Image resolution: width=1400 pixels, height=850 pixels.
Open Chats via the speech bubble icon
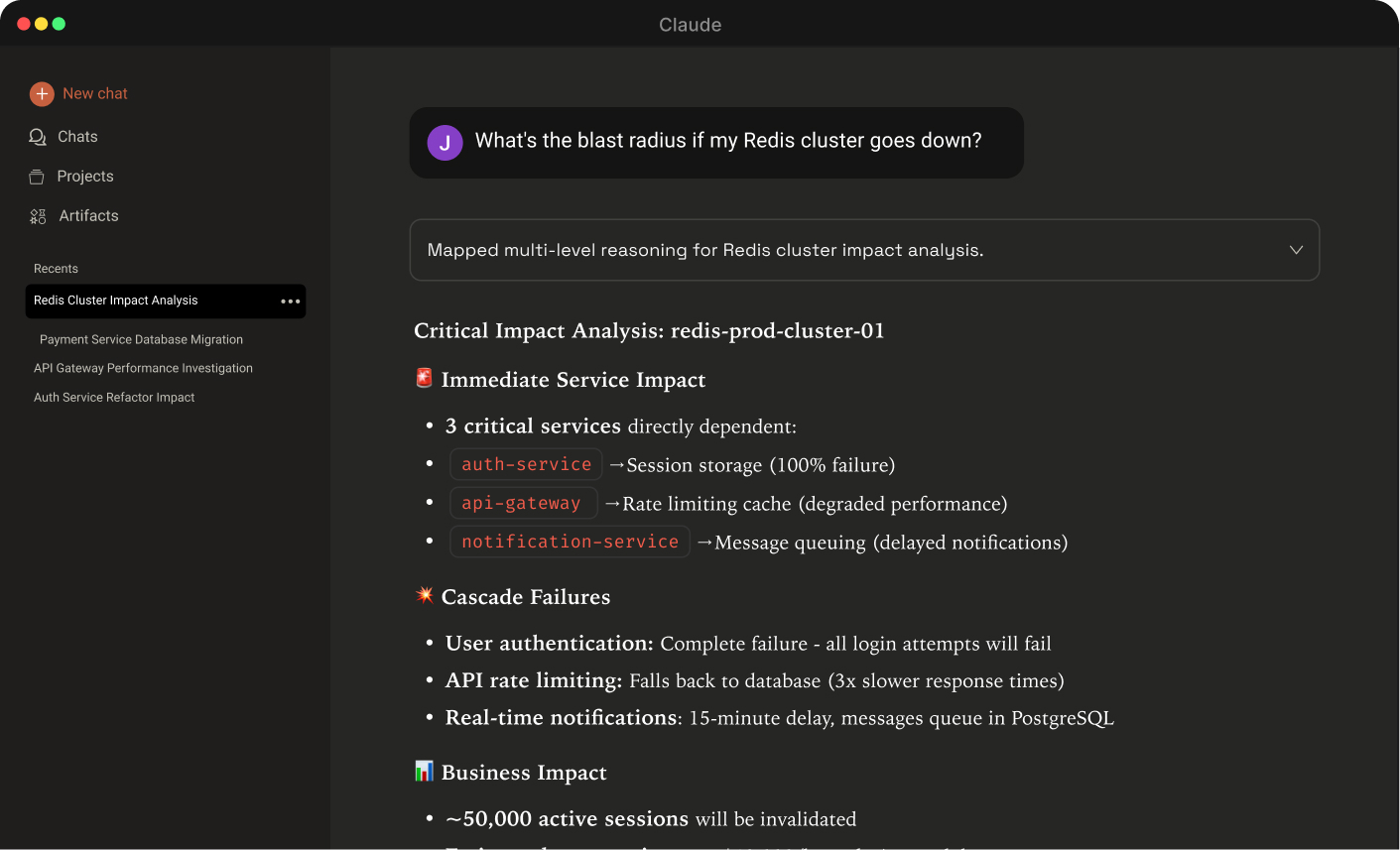point(38,137)
